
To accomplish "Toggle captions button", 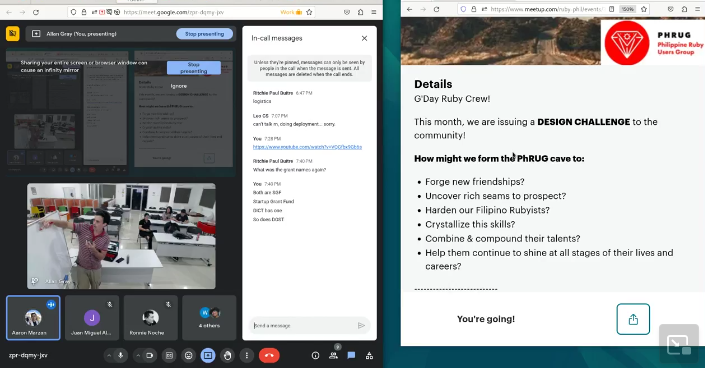I will (x=169, y=355).
